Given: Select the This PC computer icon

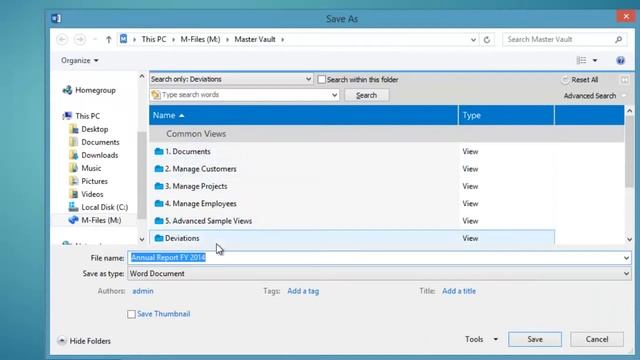Looking at the screenshot, I should point(67,116).
